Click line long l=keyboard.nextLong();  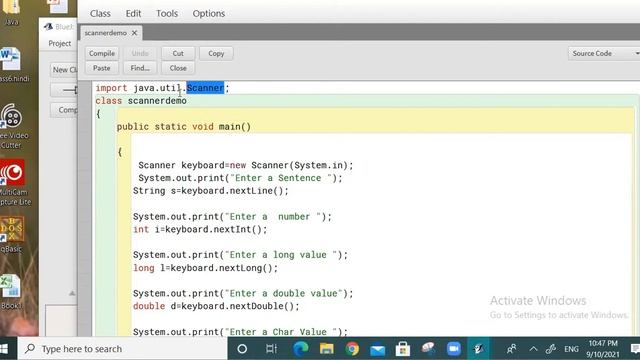[205, 268]
